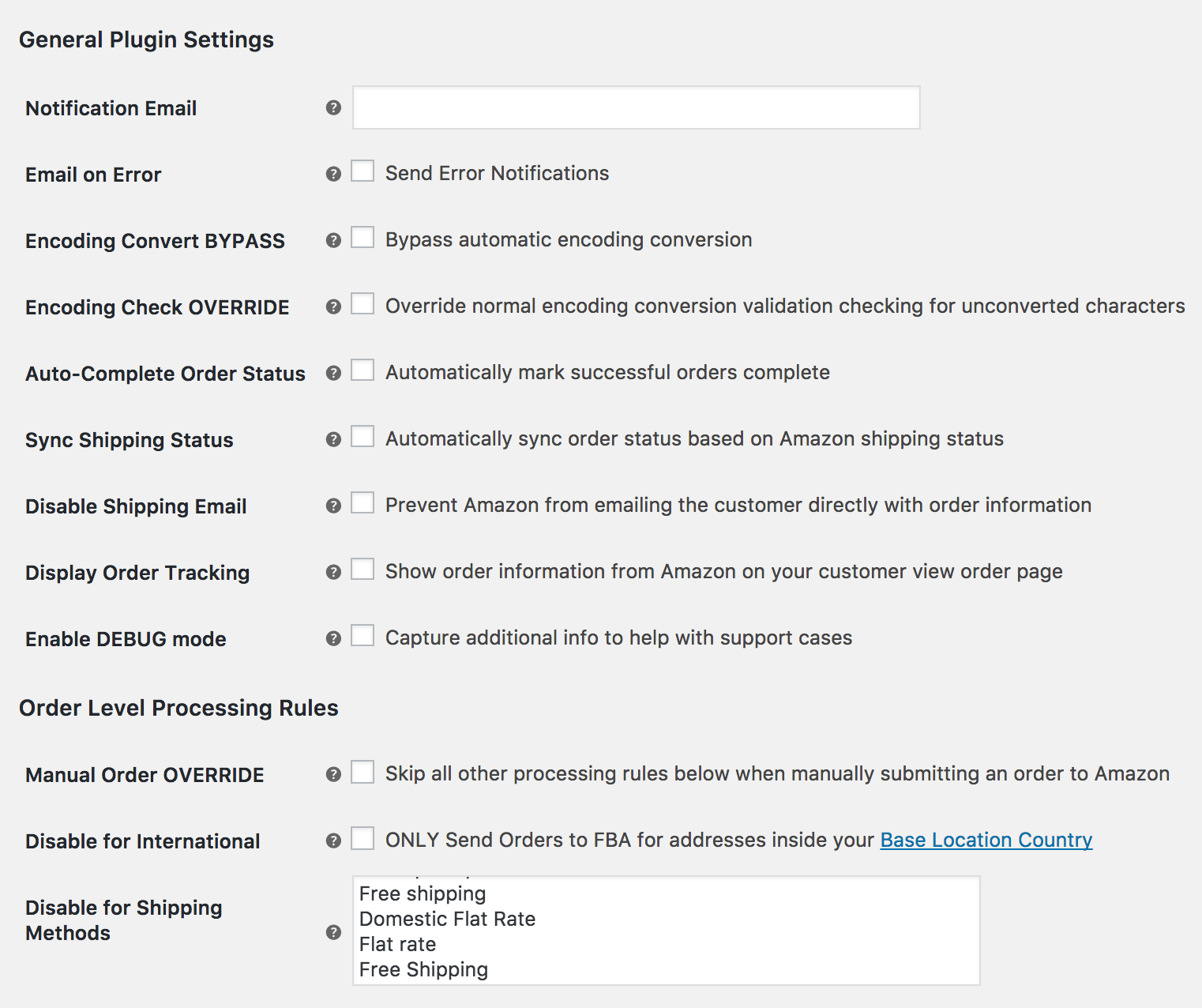Click the help icon for Encoding Check OVERRIDE

tap(332, 307)
